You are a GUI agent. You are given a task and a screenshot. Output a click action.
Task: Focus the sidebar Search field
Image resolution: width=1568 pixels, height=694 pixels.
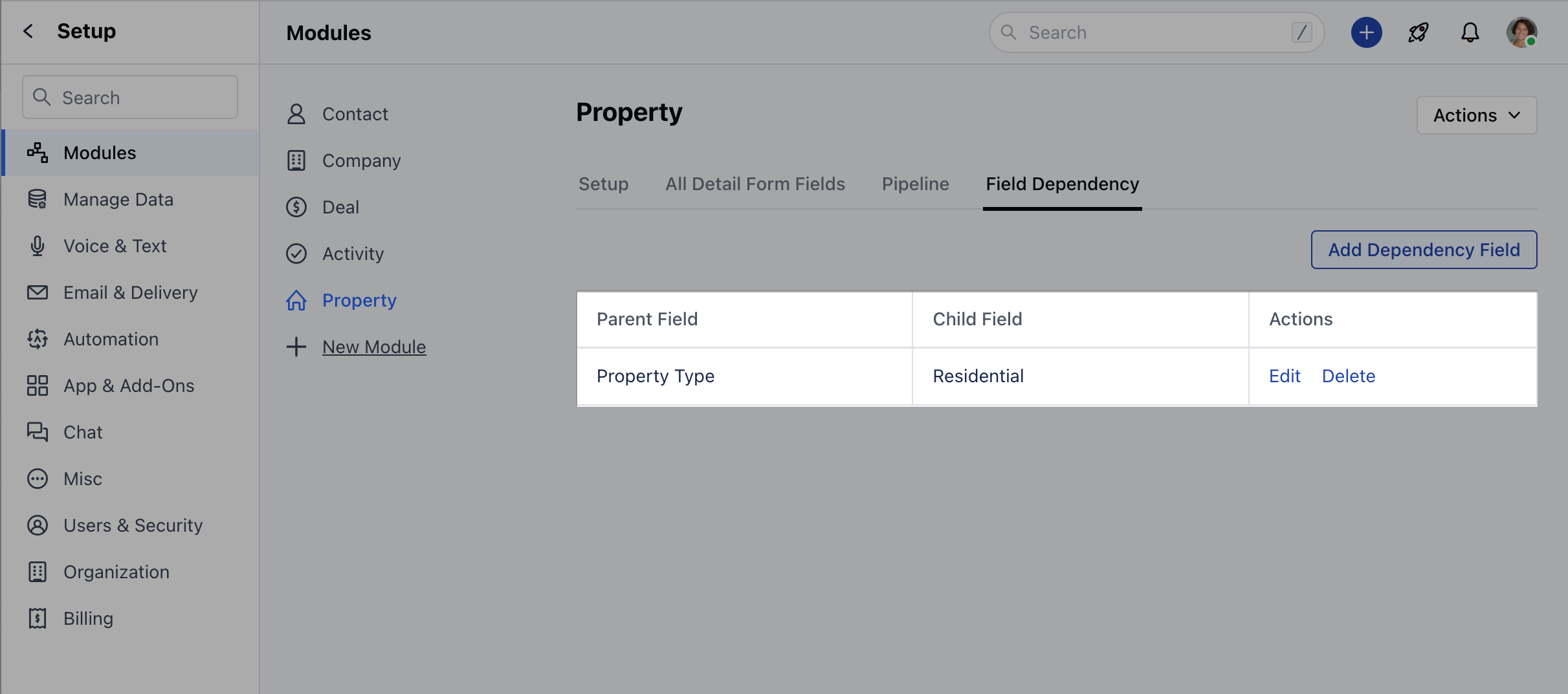130,97
